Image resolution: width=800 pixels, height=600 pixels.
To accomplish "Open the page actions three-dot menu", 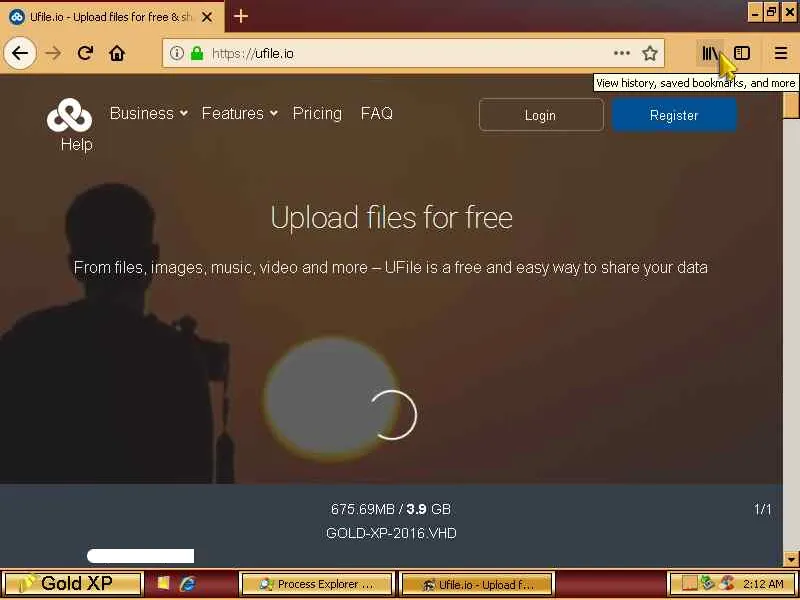I will [x=621, y=53].
